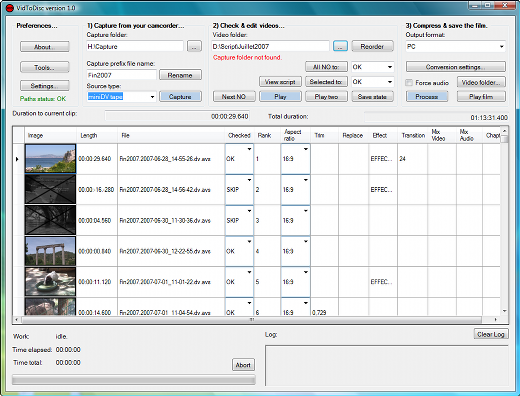The height and width of the screenshot is (396, 520).
Task: Click Transition value 24 in first row
Action: click(403, 159)
